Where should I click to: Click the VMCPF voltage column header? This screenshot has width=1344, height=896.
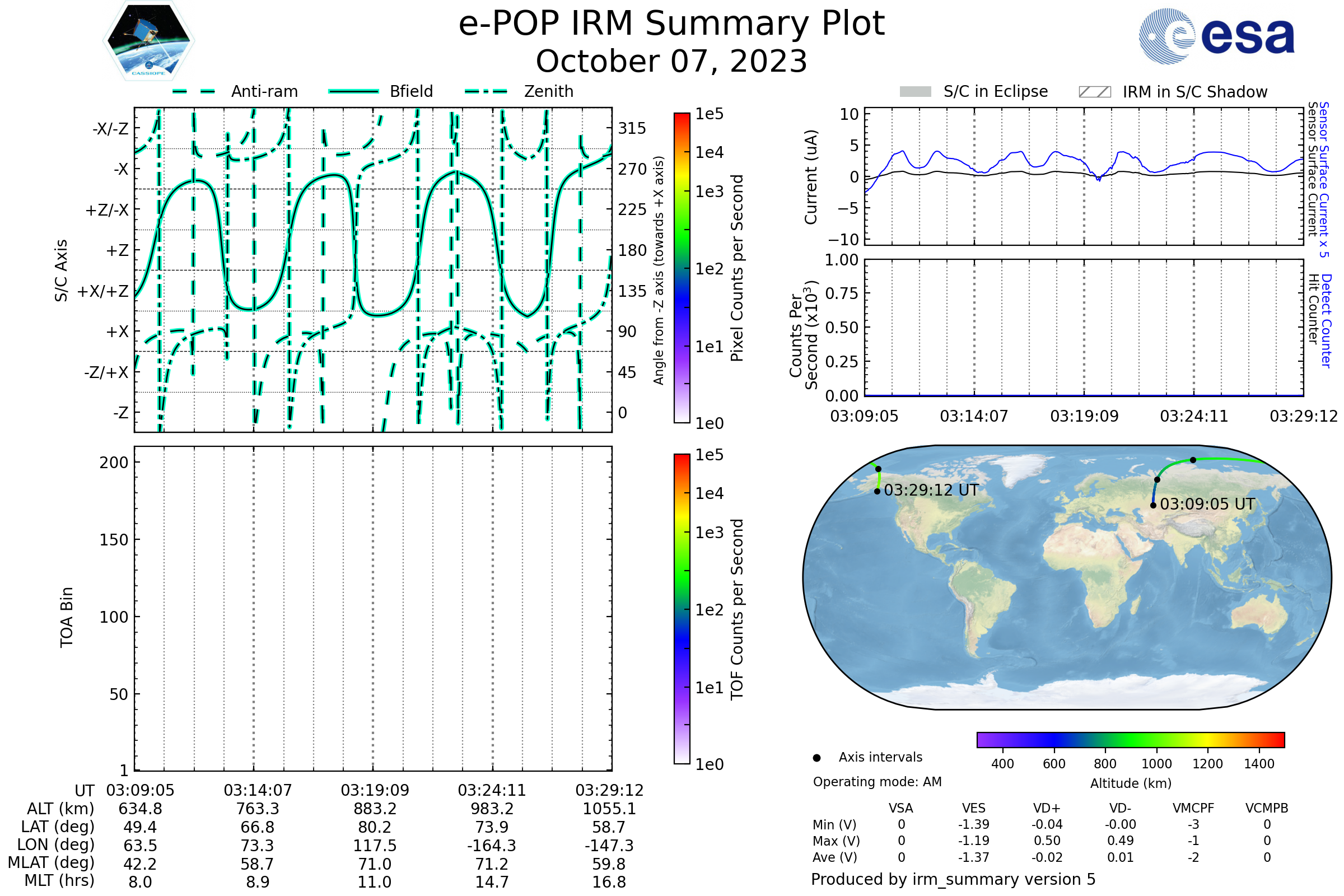1193,808
